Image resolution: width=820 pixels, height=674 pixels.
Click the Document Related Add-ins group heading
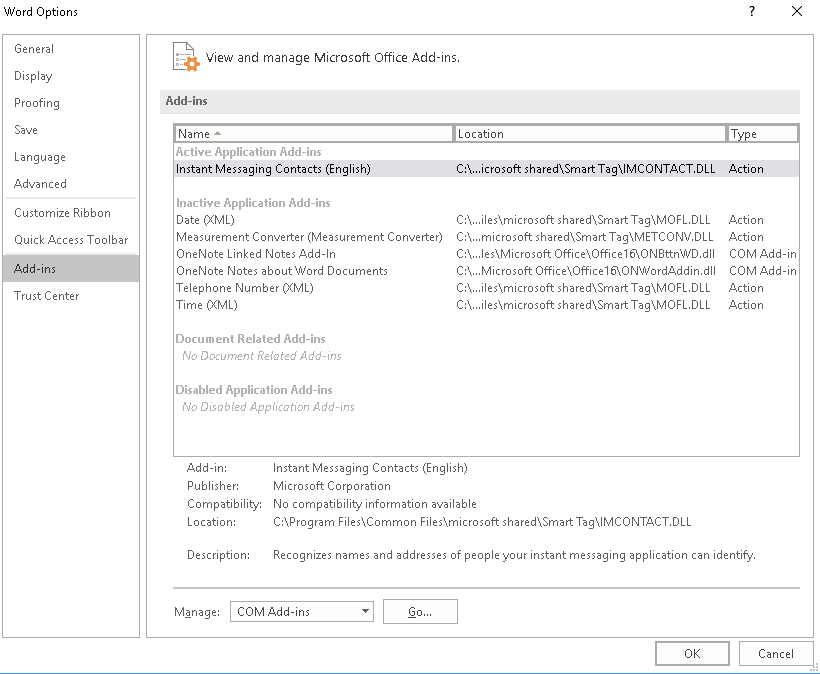(250, 339)
